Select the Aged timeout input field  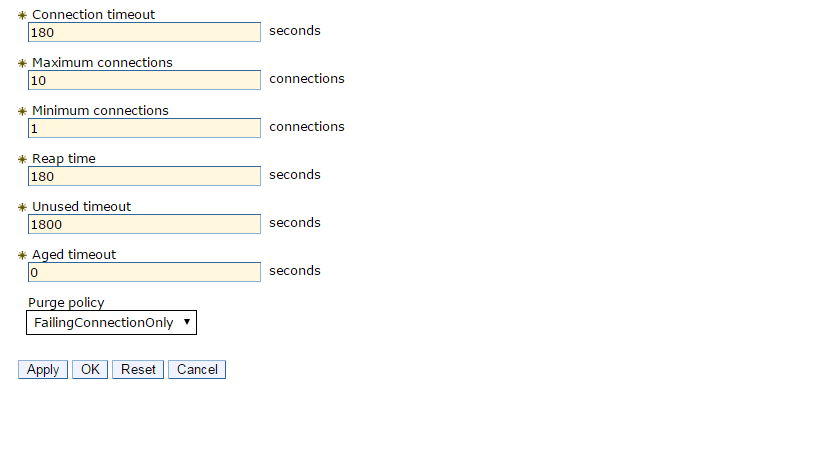[144, 273]
